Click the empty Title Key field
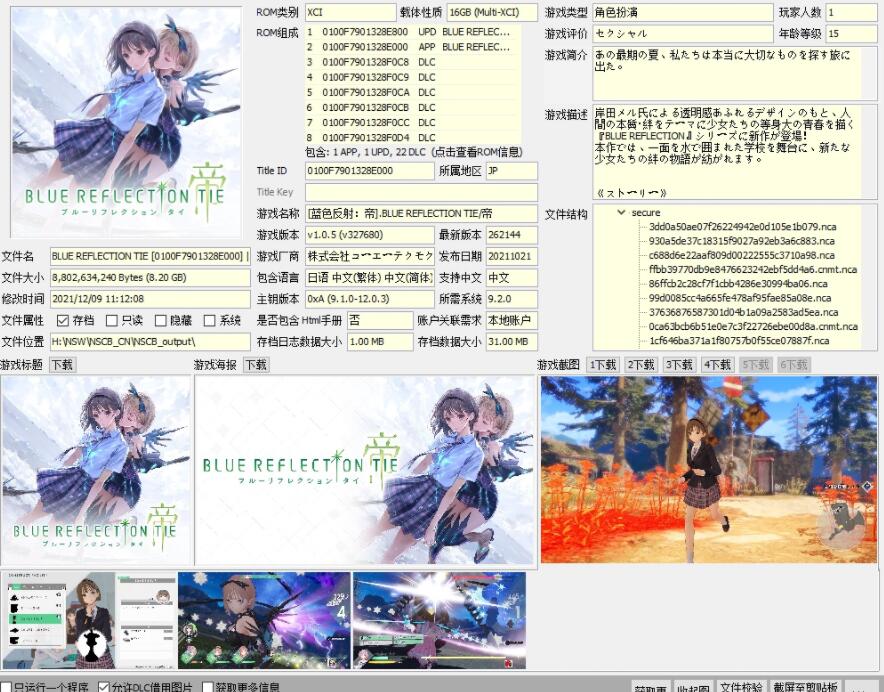 (x=421, y=192)
